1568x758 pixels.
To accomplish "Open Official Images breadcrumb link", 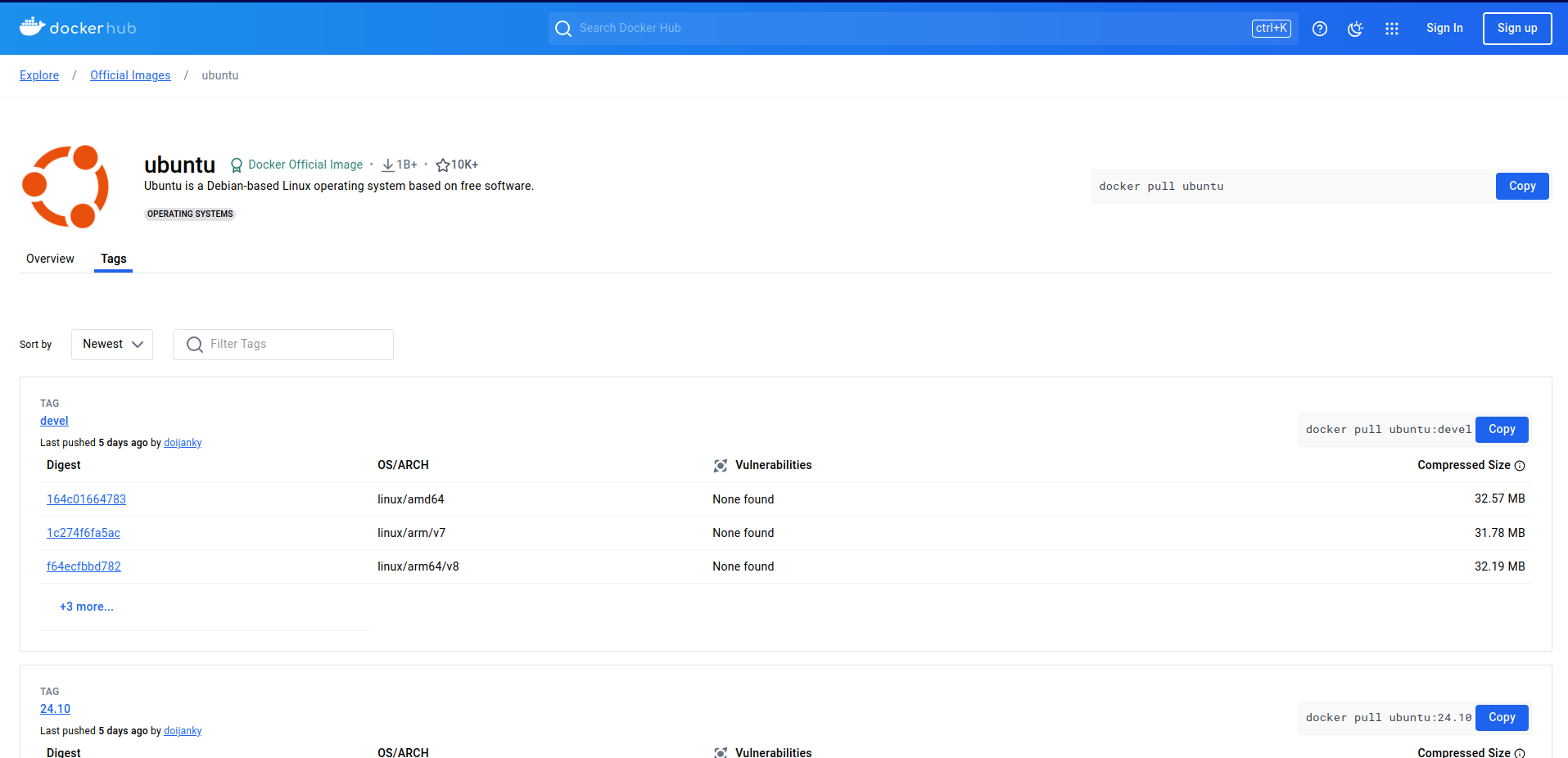I will pos(130,75).
